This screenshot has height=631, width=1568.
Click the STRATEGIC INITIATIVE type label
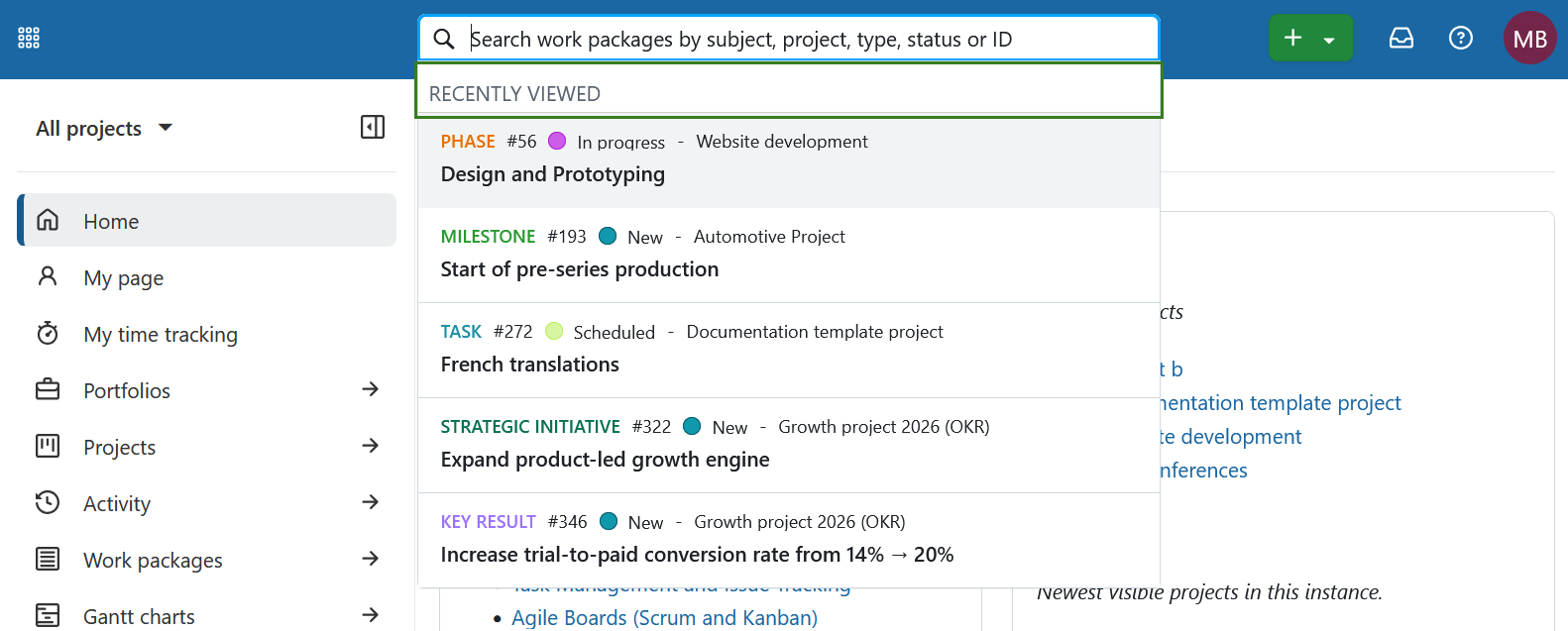[x=530, y=427]
